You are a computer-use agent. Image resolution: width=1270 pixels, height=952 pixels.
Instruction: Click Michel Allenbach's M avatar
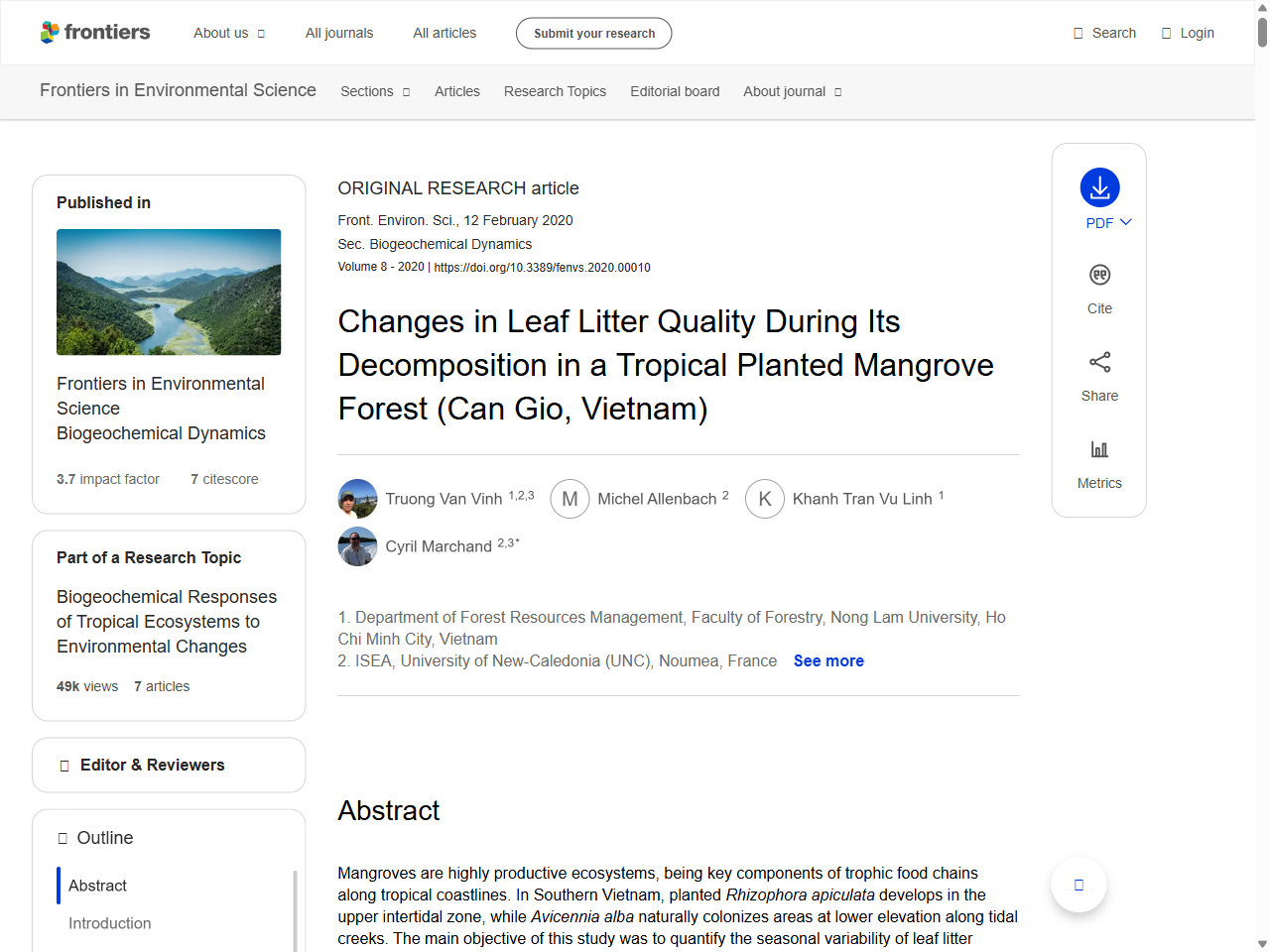tap(570, 499)
